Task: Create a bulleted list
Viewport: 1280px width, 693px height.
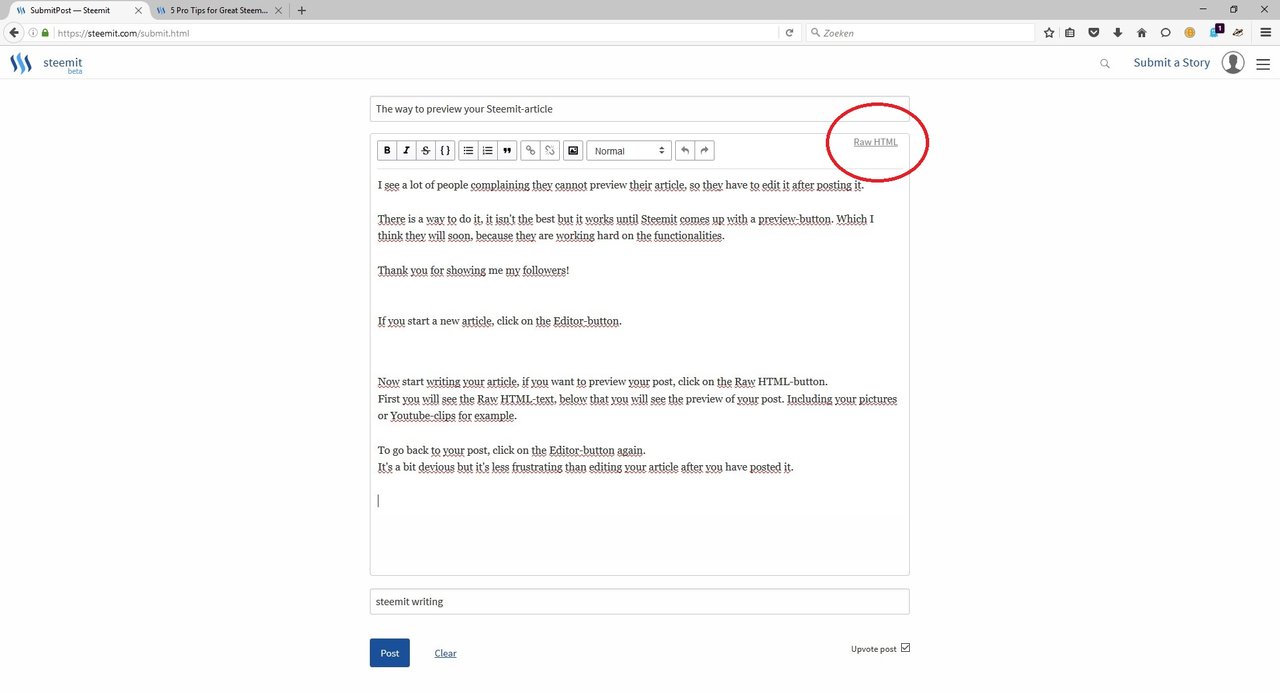Action: [x=468, y=151]
